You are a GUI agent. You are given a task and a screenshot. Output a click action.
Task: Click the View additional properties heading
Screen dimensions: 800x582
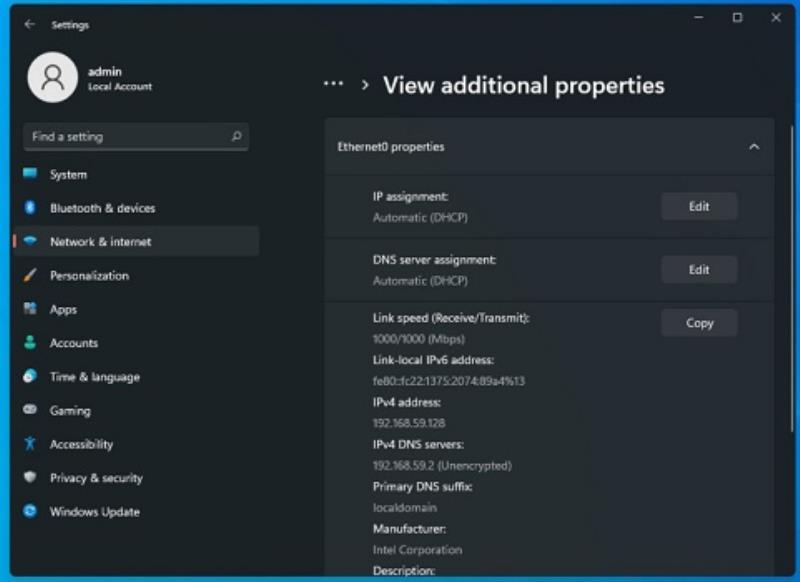click(x=523, y=86)
